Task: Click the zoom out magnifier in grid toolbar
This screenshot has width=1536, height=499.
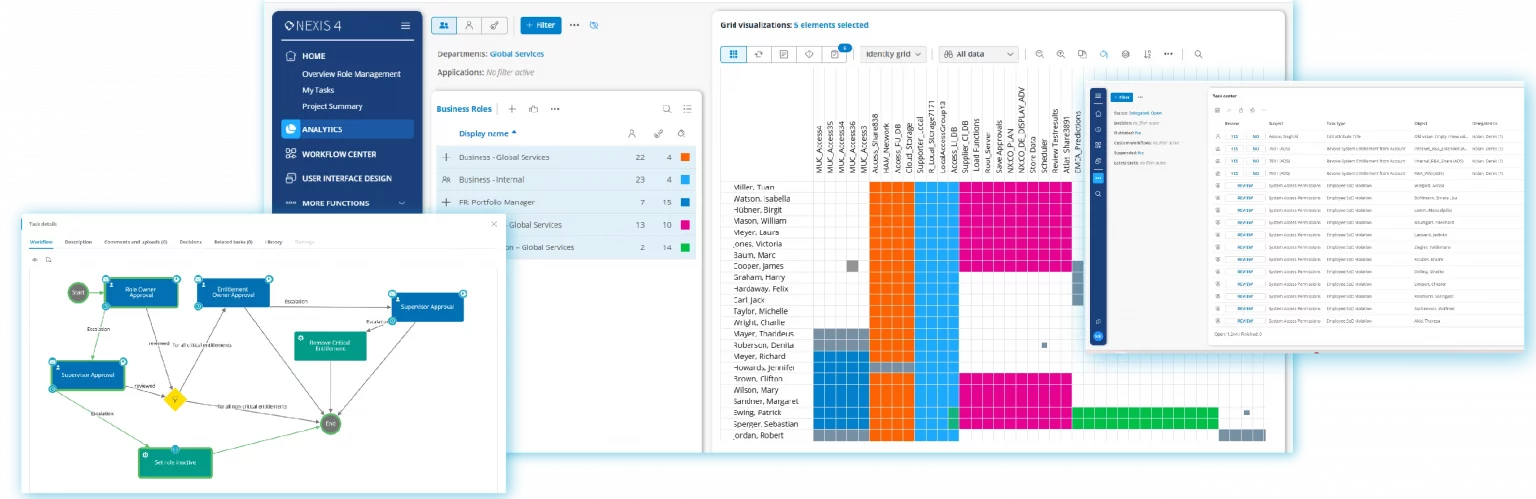Action: (1039, 54)
